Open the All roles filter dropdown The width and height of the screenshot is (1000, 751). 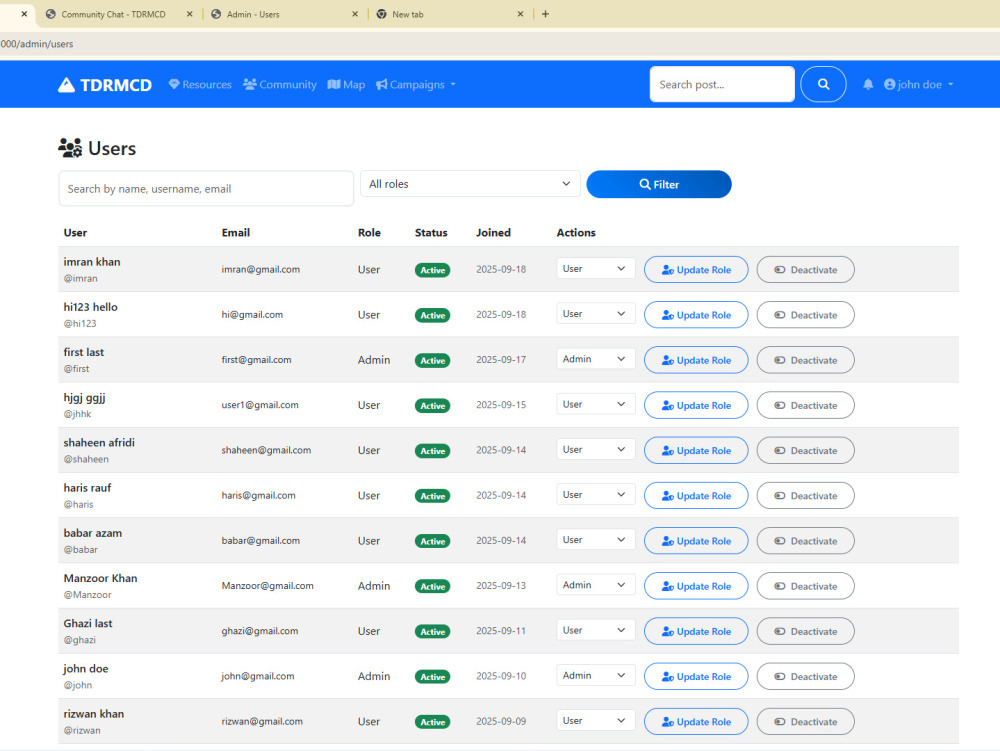click(x=470, y=184)
